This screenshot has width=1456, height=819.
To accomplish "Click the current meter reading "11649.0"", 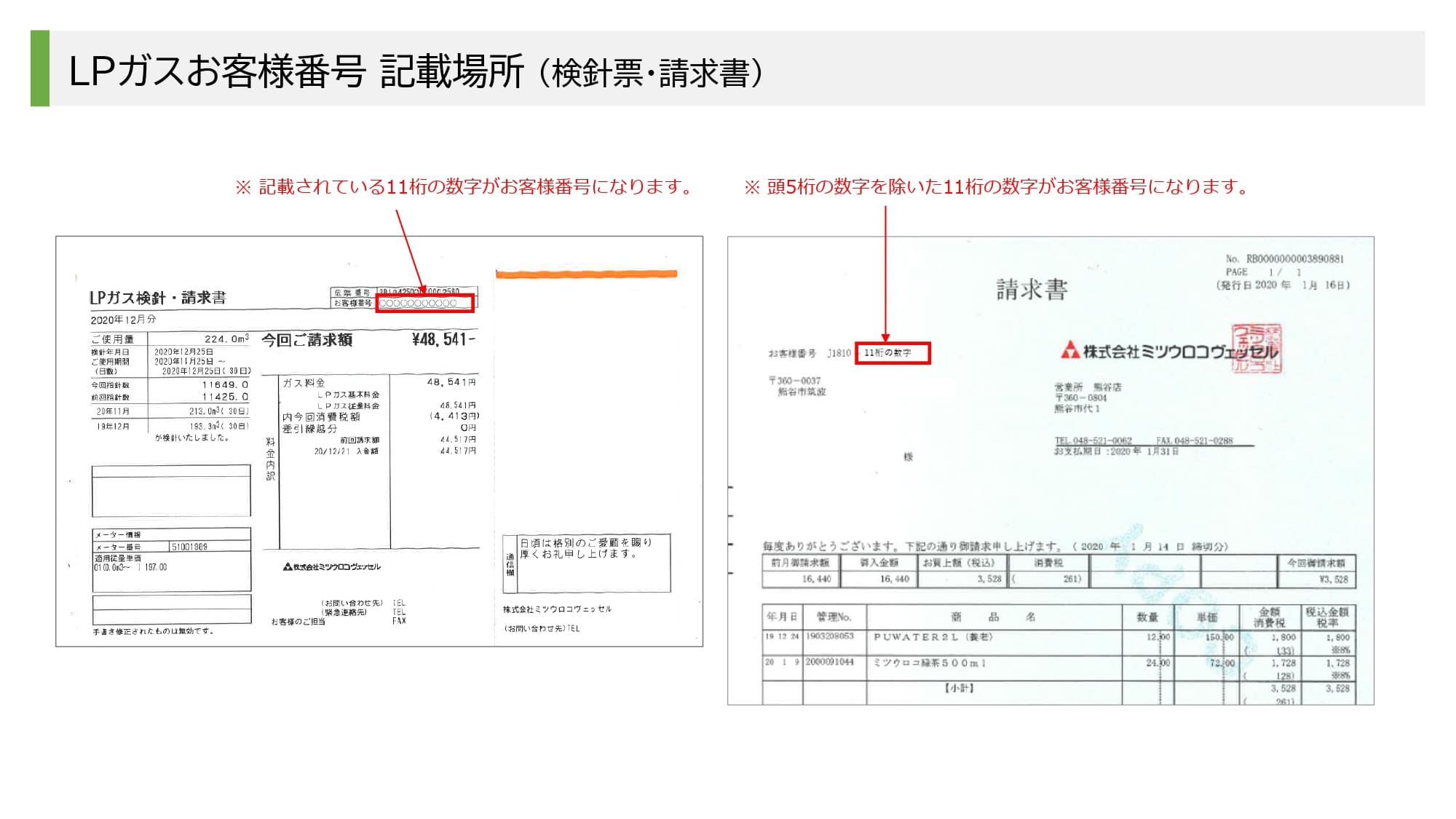I will tap(225, 384).
